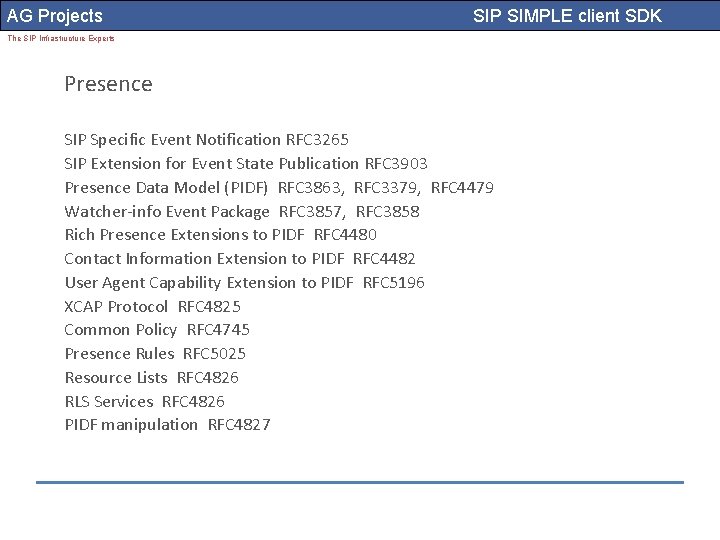This screenshot has height=540, width=720.
Task: Click Presence Rules RFC5025 line
Action: (155, 353)
